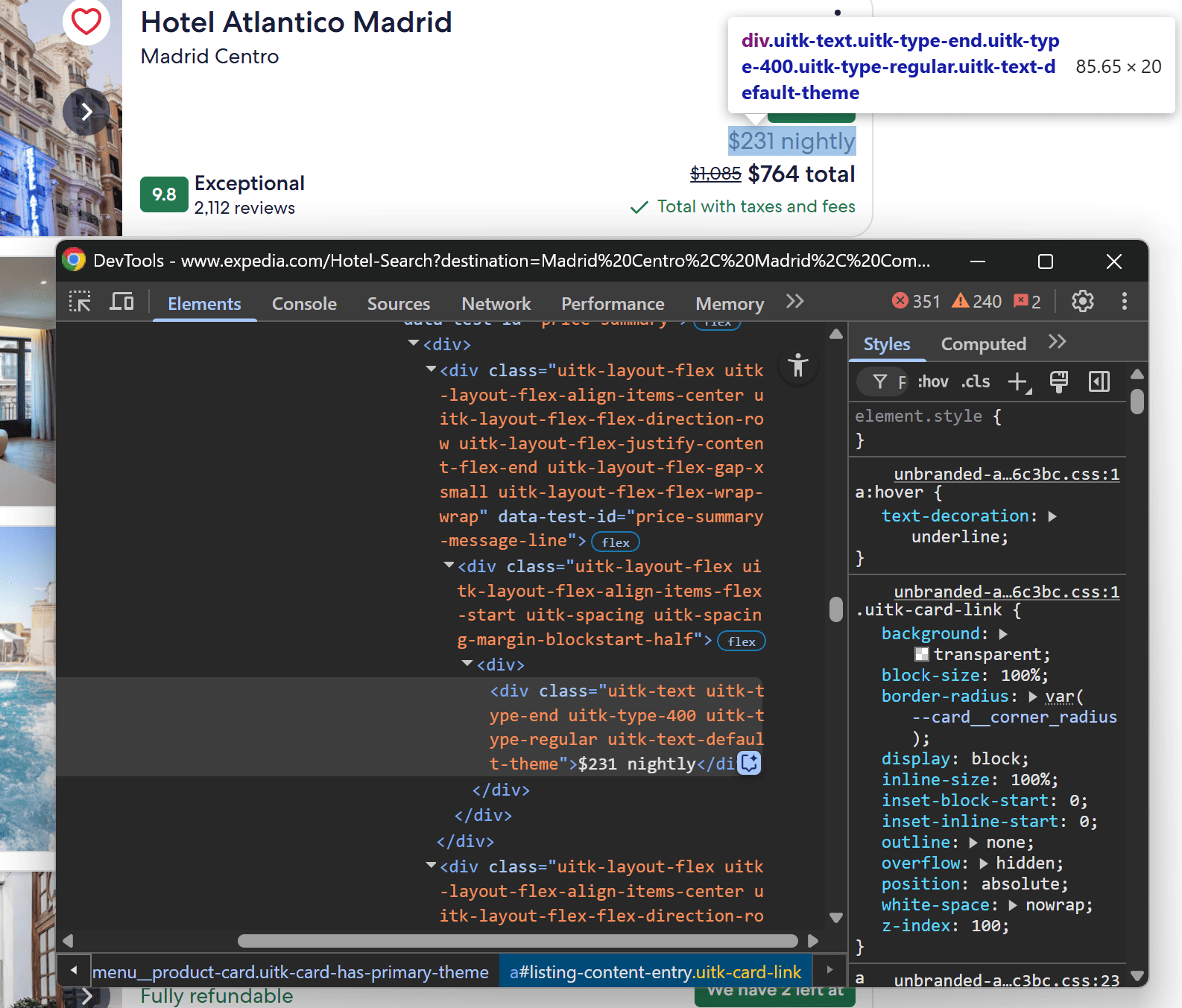Collapse the uitk-spacing-margin-blockstart-half div node
The width and height of the screenshot is (1182, 1008).
tap(449, 565)
